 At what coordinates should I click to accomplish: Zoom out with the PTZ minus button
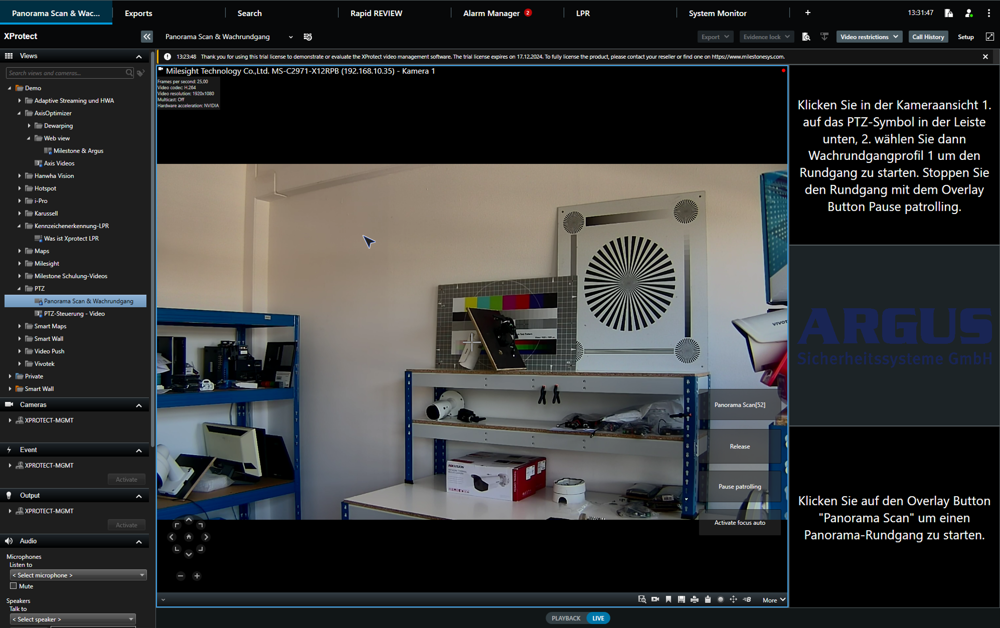point(181,576)
